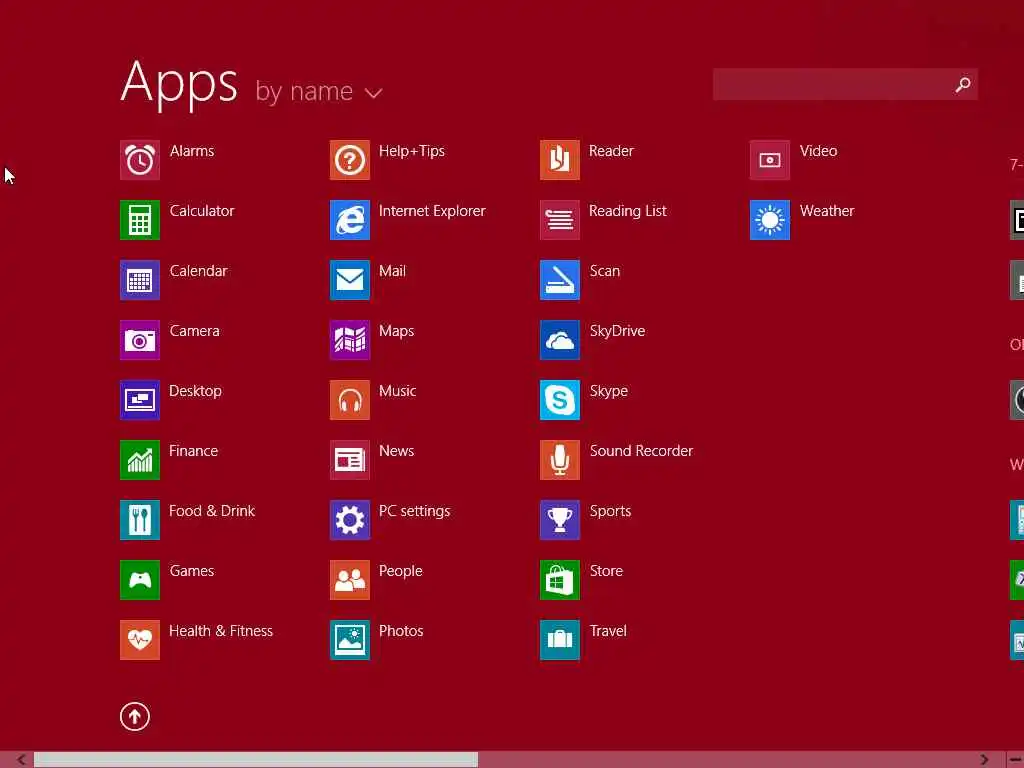Open the Travel suitcase icon
Image resolution: width=1024 pixels, height=768 pixels.
click(x=560, y=640)
